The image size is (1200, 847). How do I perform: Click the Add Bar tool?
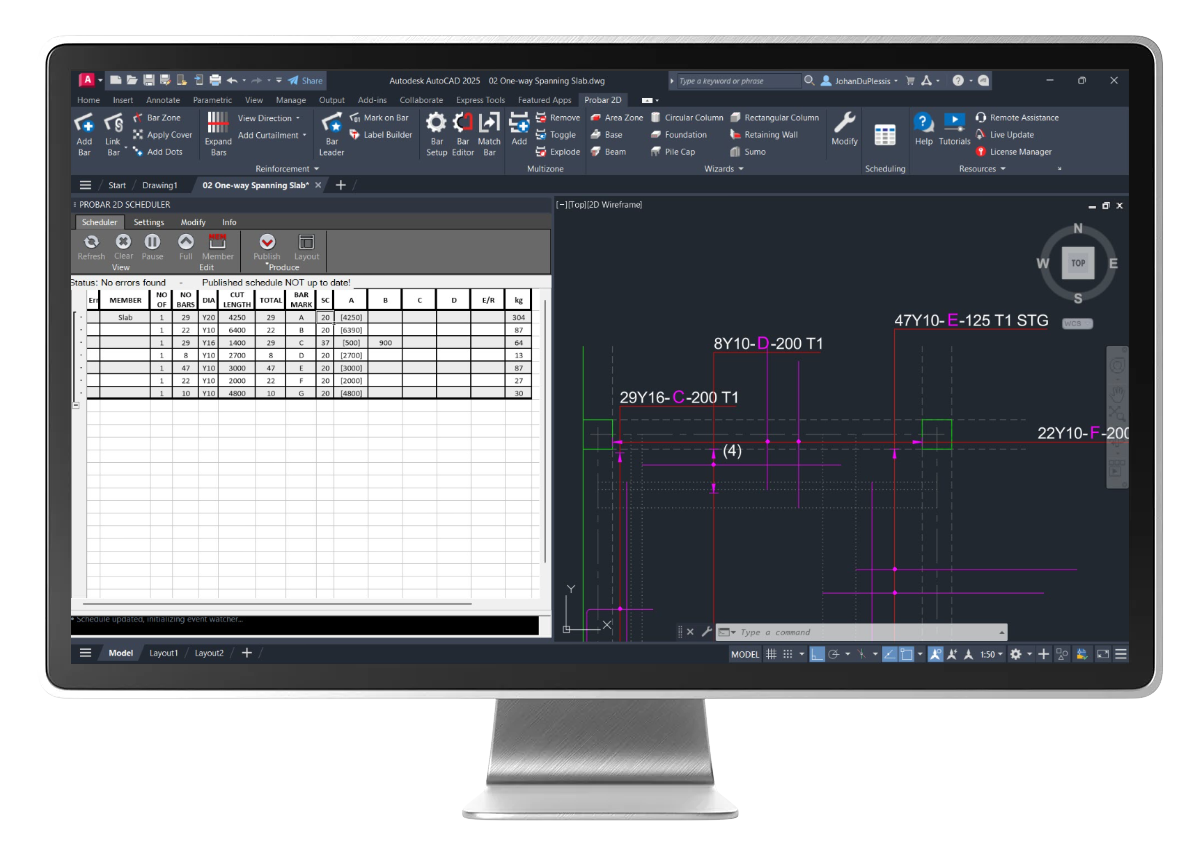(x=84, y=133)
